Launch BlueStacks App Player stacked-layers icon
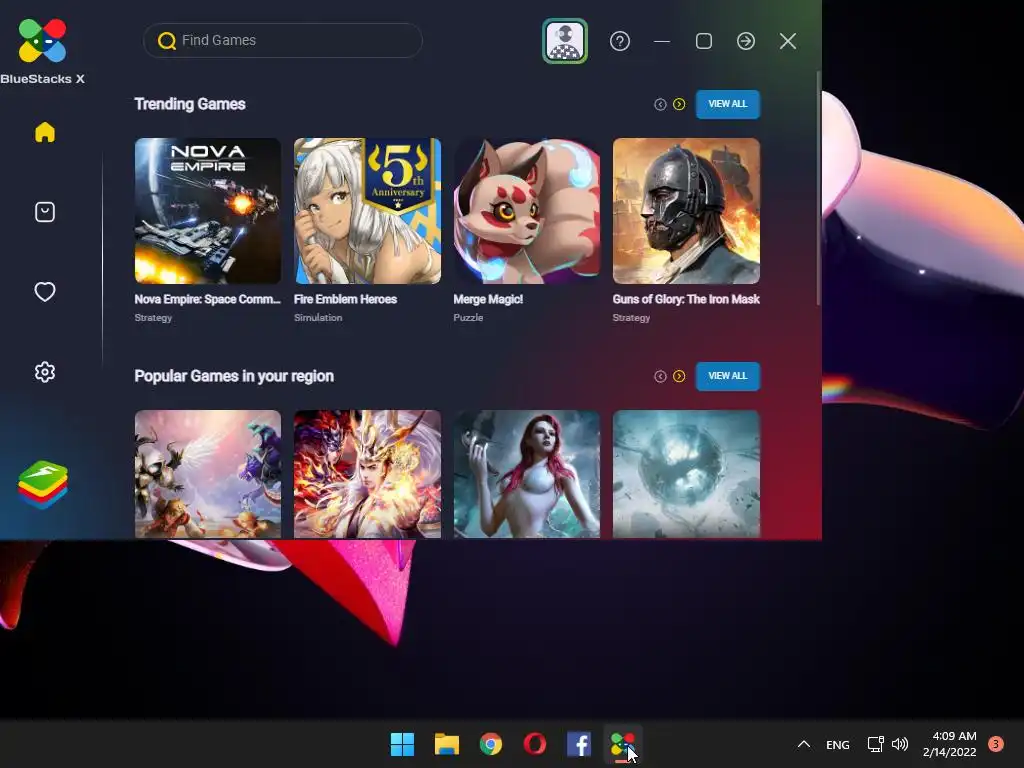Viewport: 1024px width, 768px height. point(43,485)
